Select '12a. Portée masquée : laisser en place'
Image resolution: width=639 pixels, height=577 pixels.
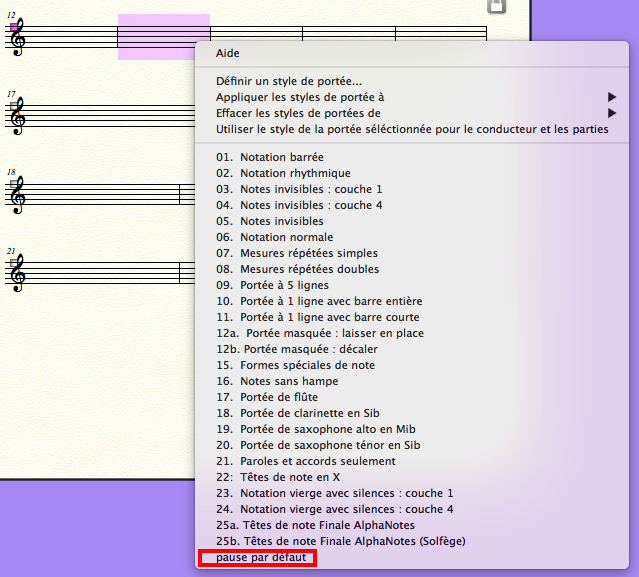click(x=319, y=333)
